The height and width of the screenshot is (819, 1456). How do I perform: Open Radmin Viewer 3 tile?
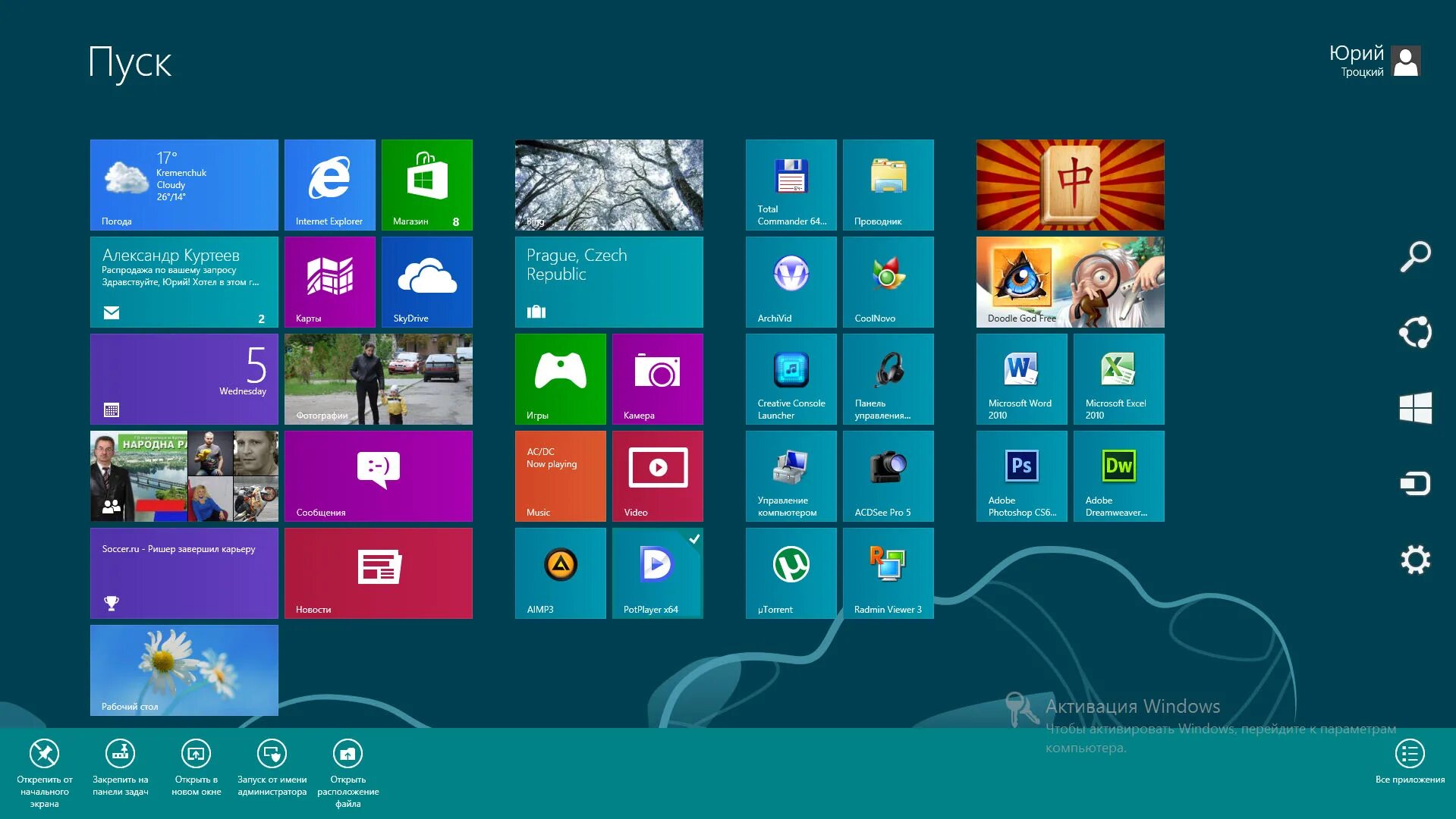click(x=888, y=573)
